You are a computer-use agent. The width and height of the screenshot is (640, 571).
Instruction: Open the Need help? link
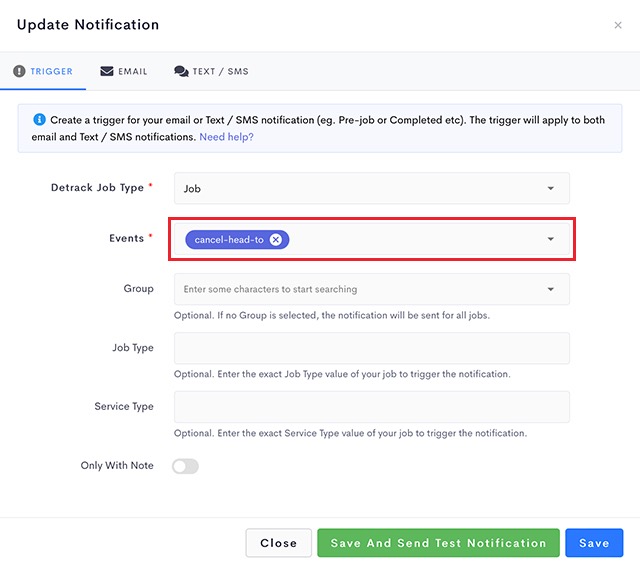226,137
